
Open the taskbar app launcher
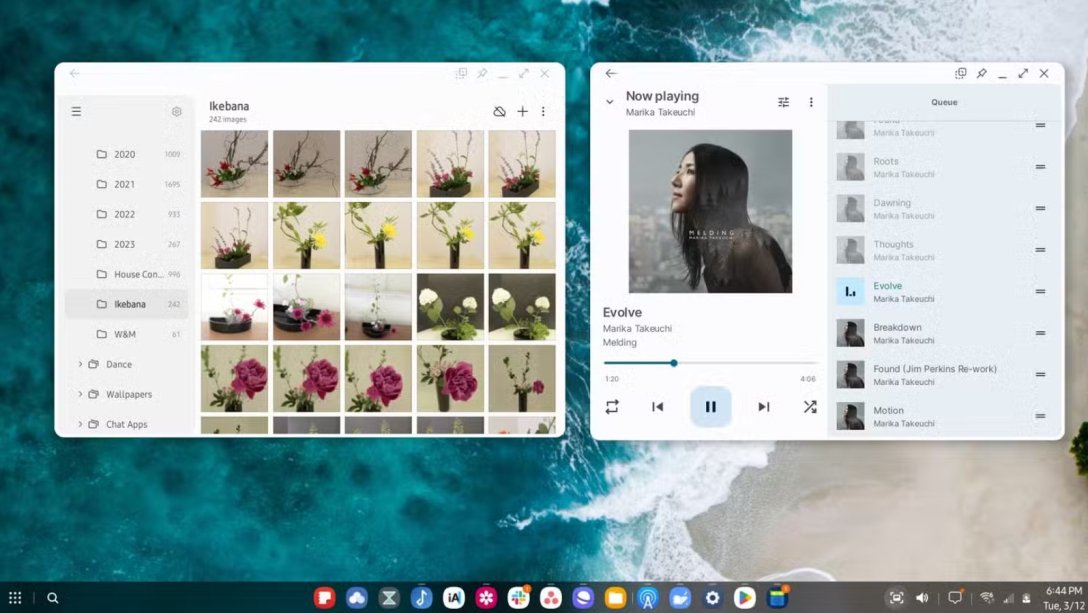[x=13, y=596]
